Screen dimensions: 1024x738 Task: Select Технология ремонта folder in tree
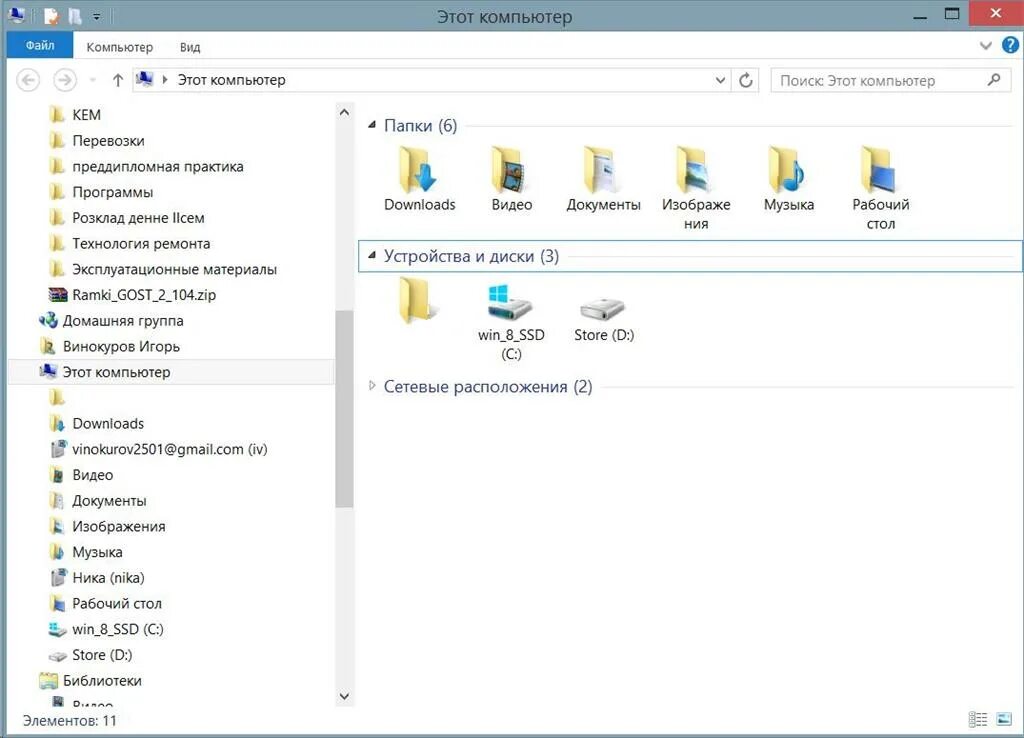[141, 244]
